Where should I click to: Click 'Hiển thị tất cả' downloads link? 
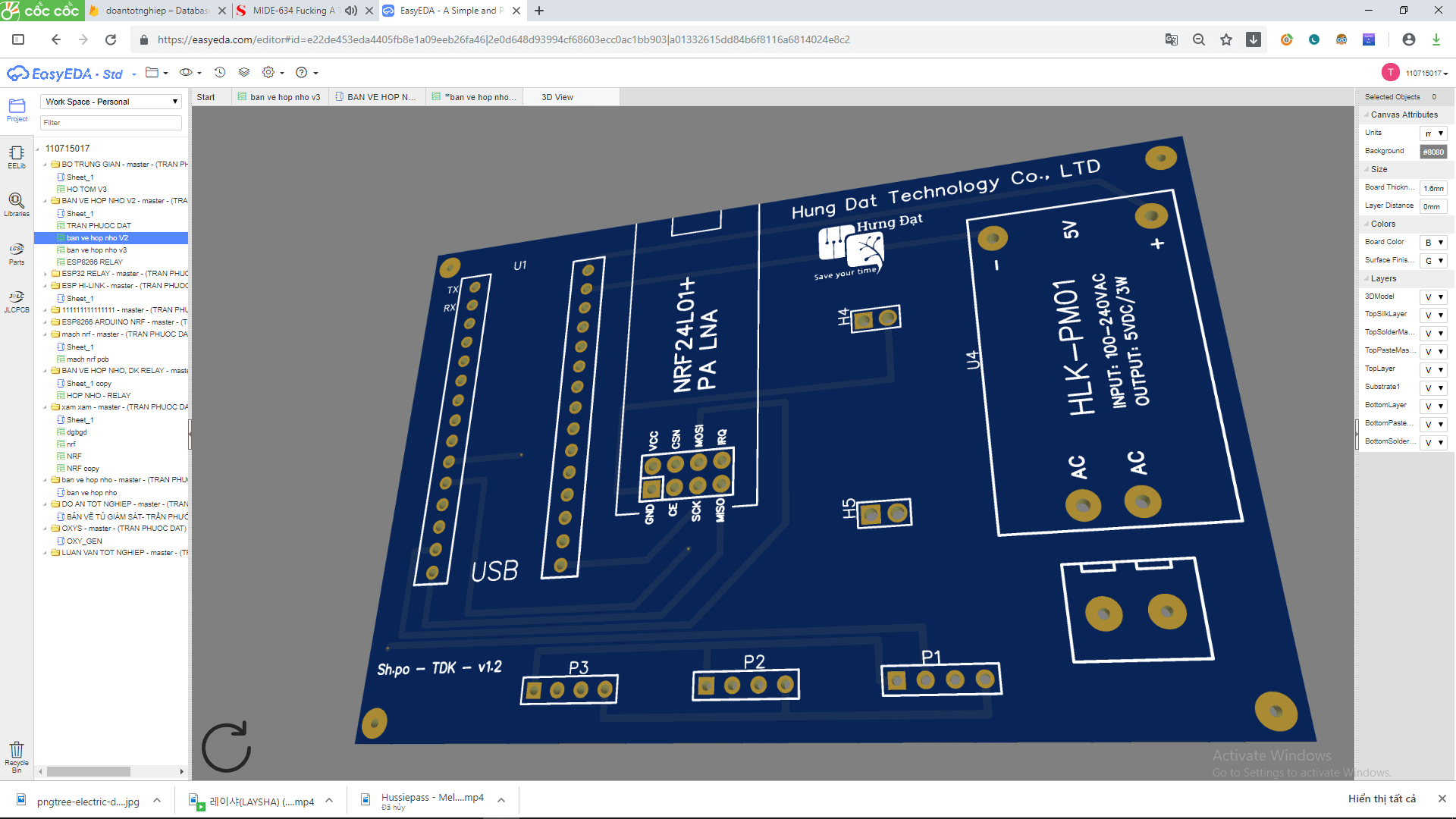[x=1382, y=799]
